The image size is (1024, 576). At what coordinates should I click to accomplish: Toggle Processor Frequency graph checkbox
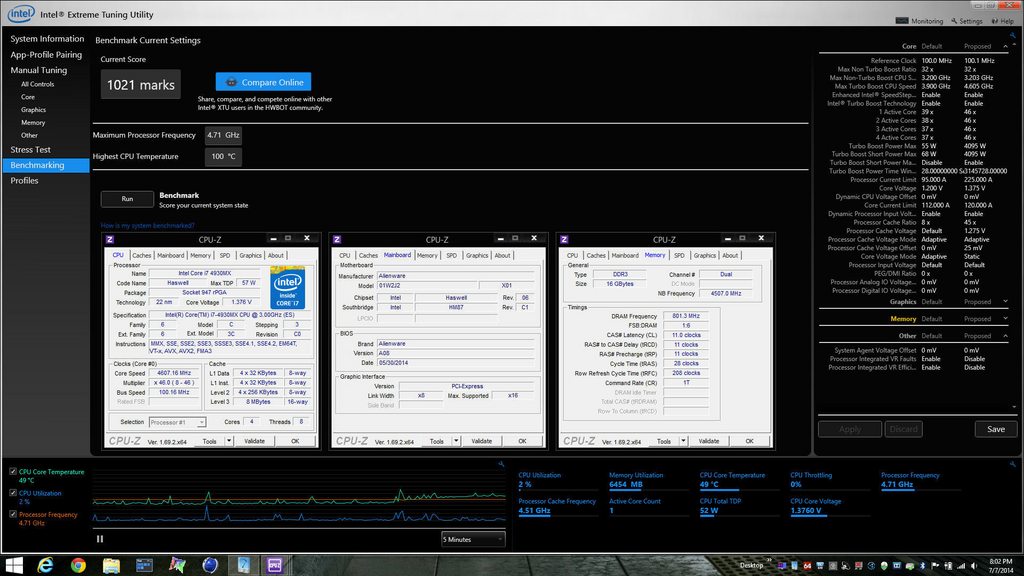click(13, 514)
